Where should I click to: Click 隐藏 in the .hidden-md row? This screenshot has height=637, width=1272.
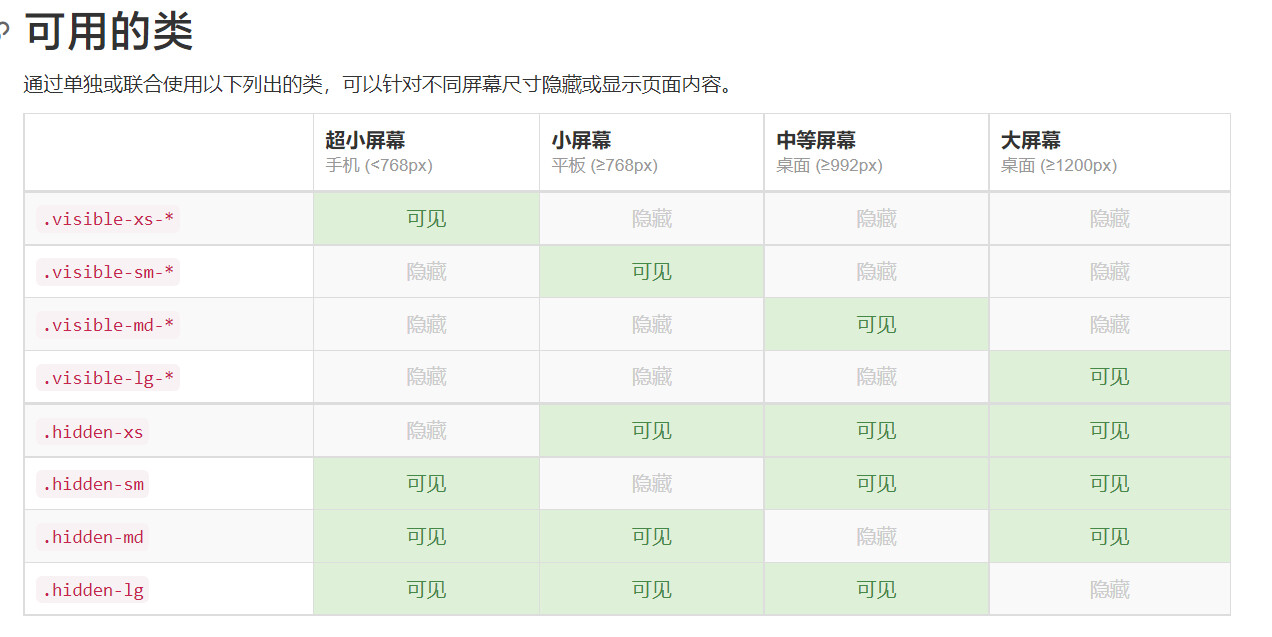876,537
